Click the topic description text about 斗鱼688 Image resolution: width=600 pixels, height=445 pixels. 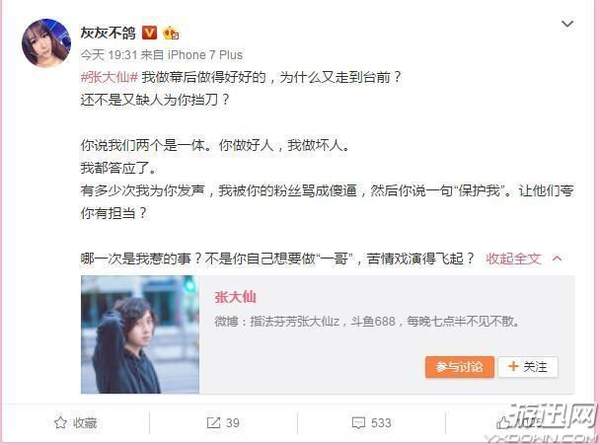[367, 321]
